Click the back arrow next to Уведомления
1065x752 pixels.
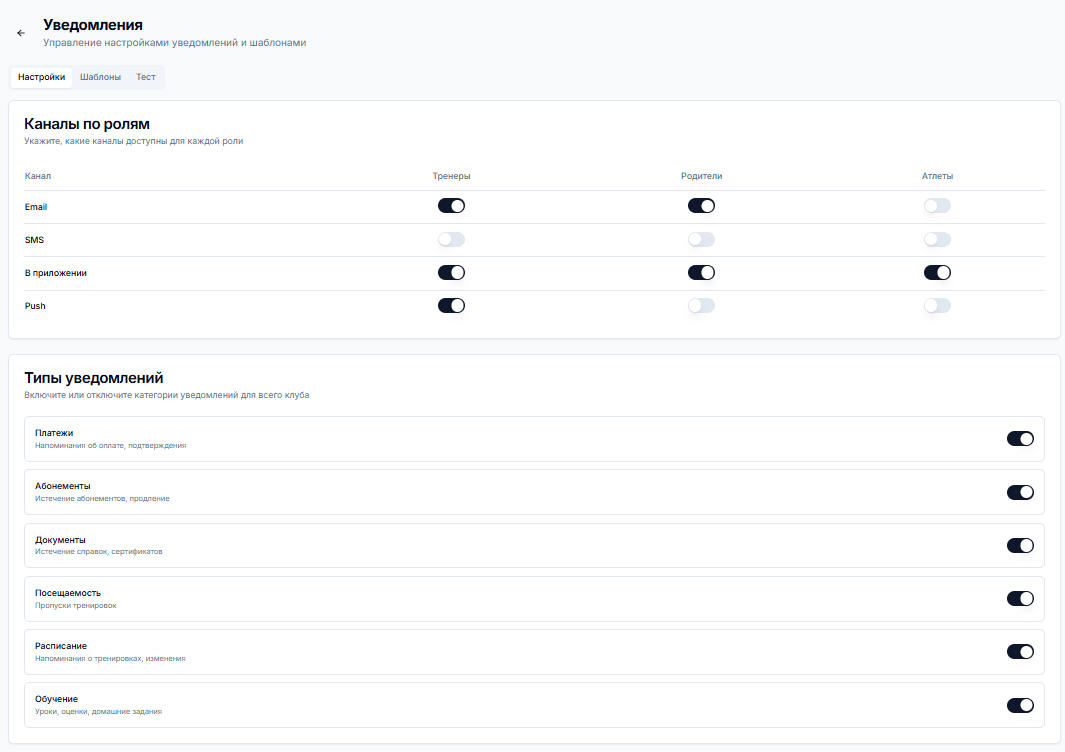tap(21, 33)
